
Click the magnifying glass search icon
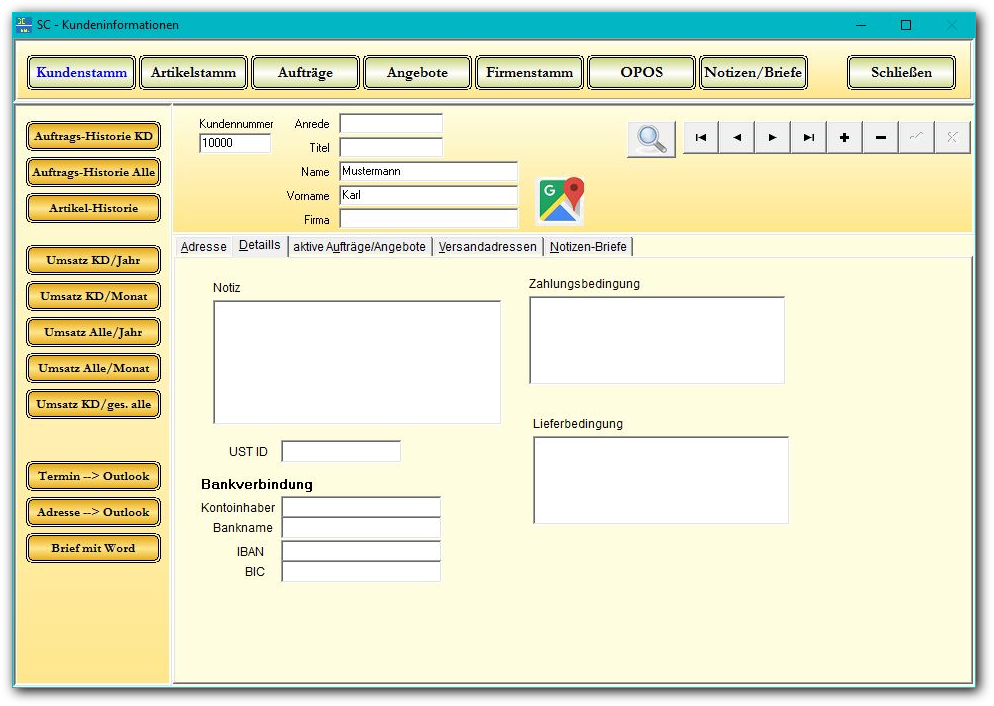point(651,139)
